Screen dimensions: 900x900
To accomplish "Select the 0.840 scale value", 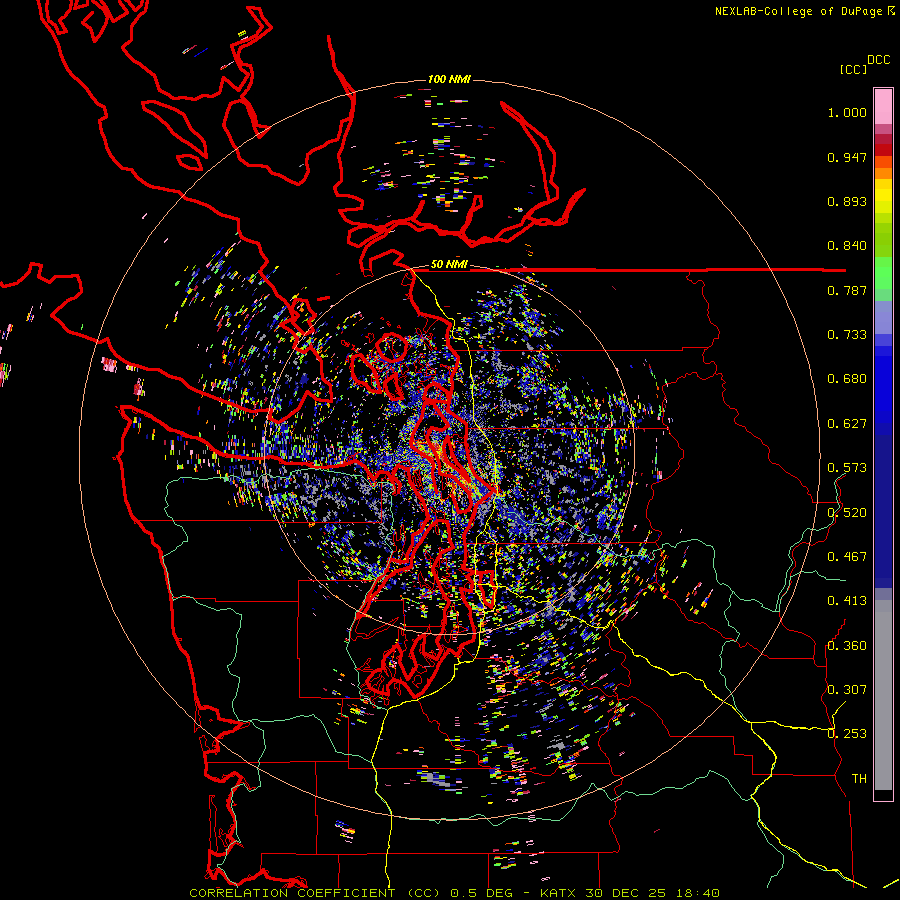I will click(847, 246).
